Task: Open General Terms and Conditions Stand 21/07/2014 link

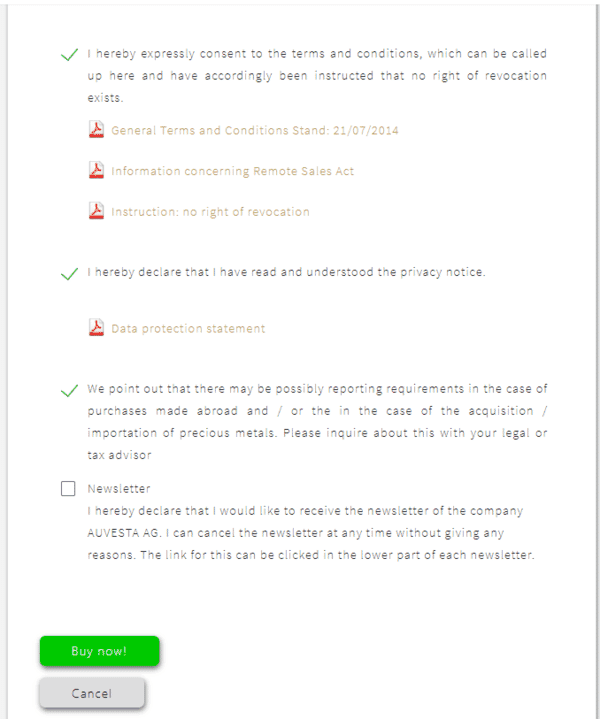Action: tap(255, 131)
